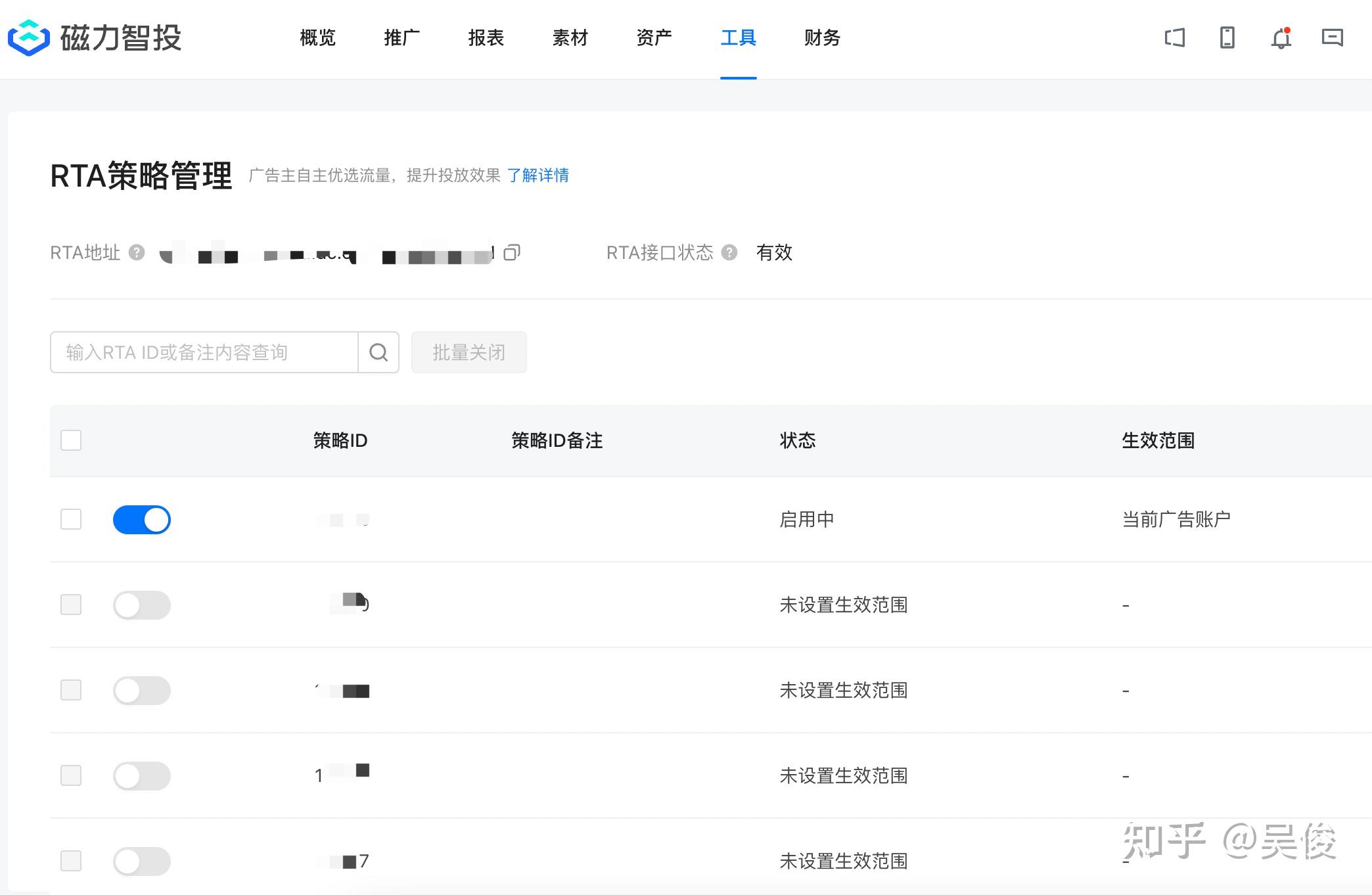Image resolution: width=1372 pixels, height=895 pixels.
Task: Focus the RTA ID search input
Action: pyautogui.click(x=204, y=352)
